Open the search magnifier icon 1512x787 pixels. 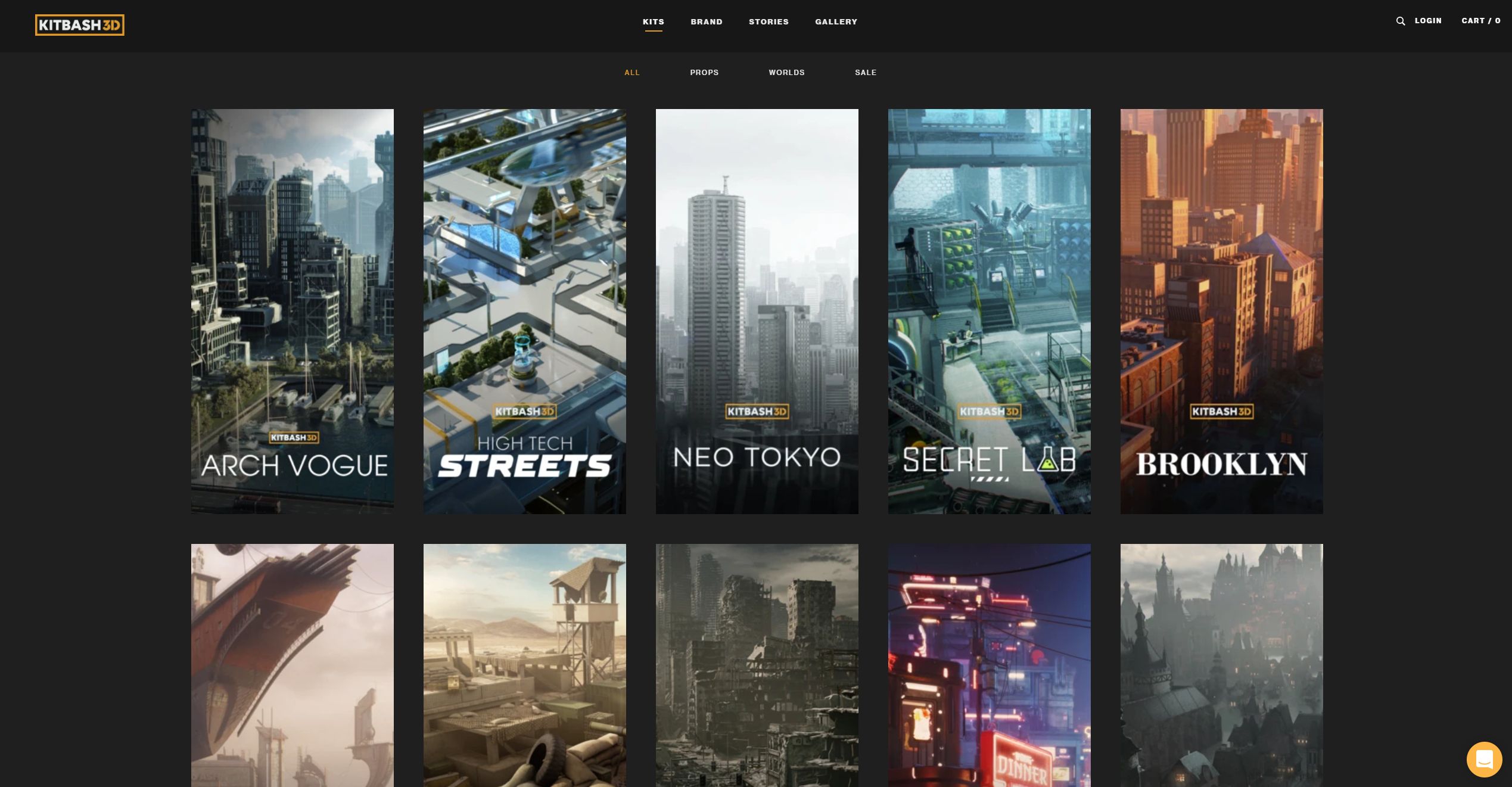click(1401, 21)
